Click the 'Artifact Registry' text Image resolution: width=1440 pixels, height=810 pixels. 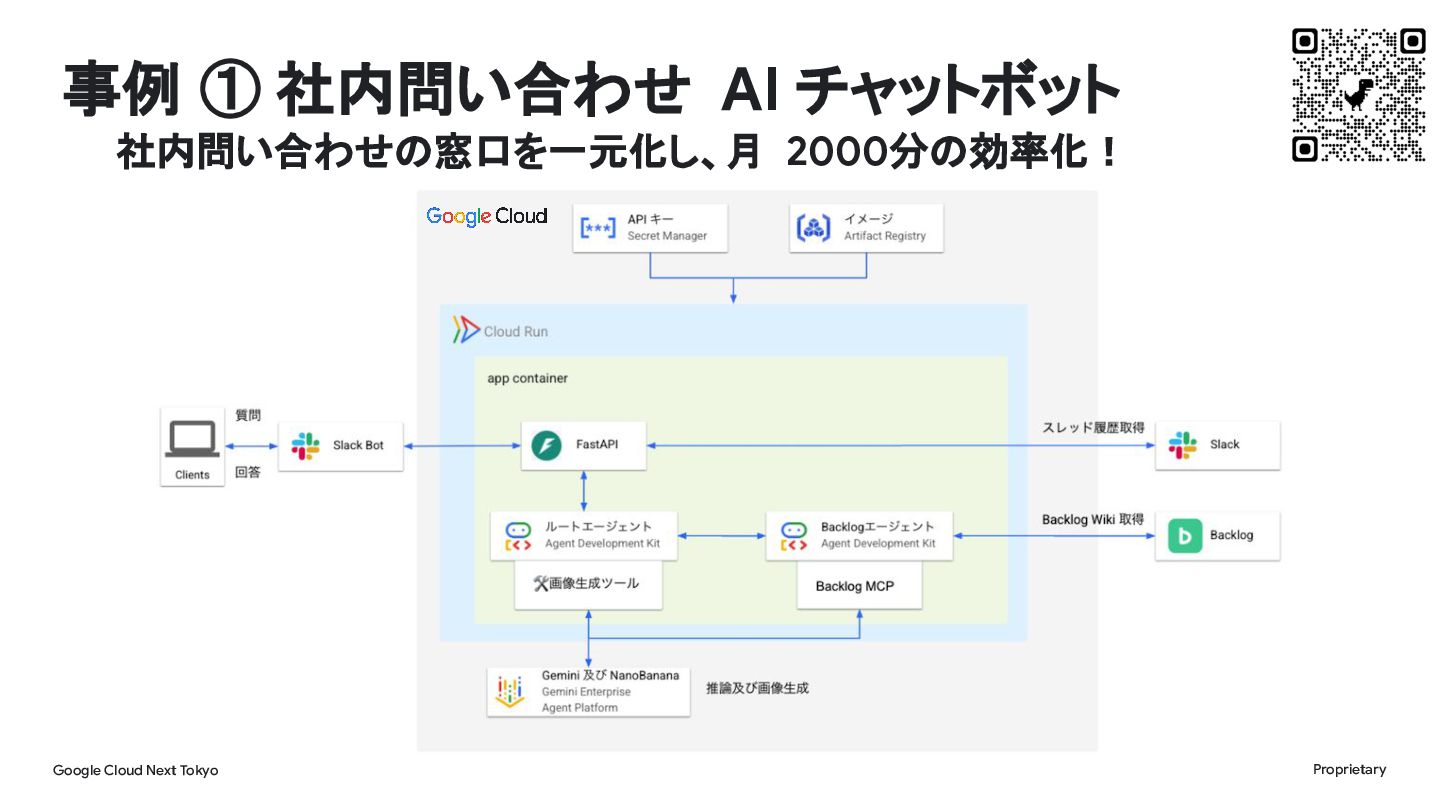(885, 236)
